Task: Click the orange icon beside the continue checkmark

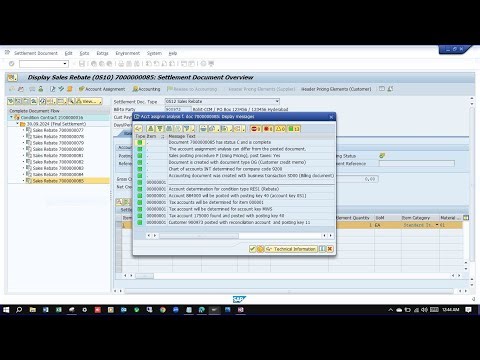Action: tap(260, 249)
